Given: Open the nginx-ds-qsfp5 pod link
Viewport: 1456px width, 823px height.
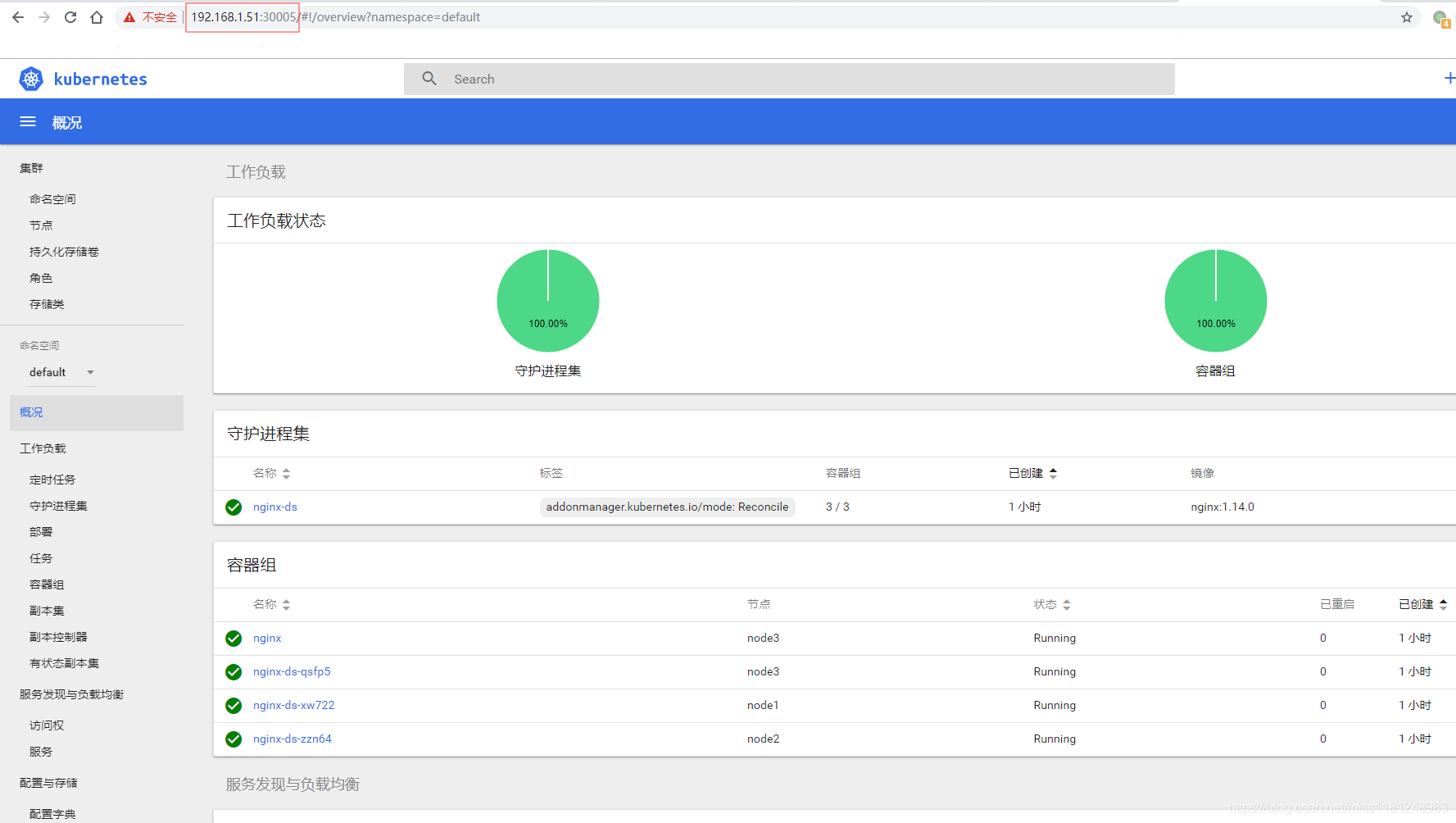Looking at the screenshot, I should coord(292,672).
